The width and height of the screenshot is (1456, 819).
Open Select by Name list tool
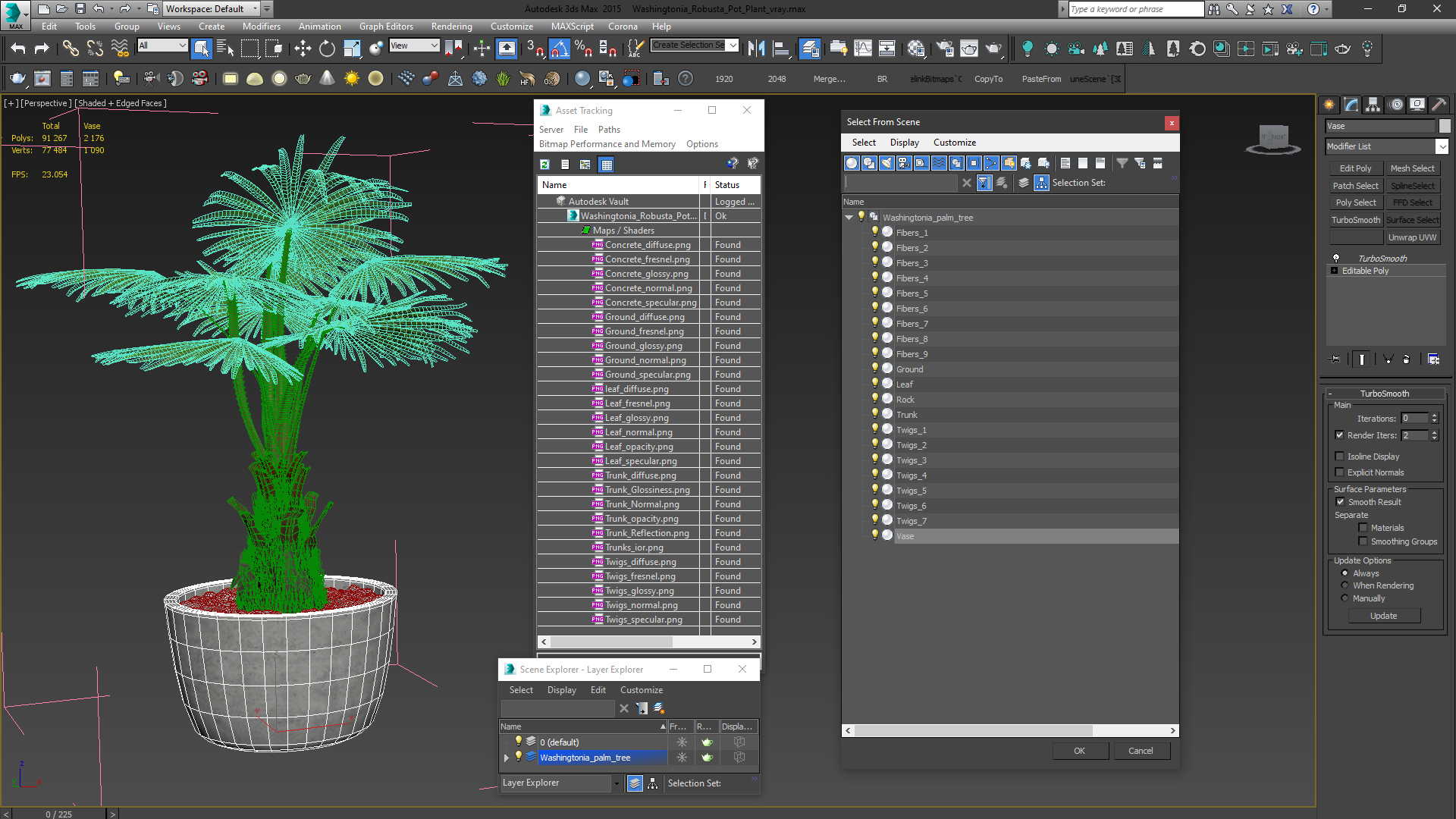click(225, 49)
